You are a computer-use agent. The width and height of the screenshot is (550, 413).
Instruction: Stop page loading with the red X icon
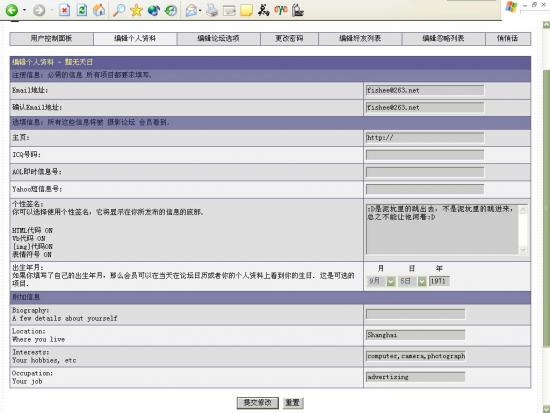click(65, 10)
